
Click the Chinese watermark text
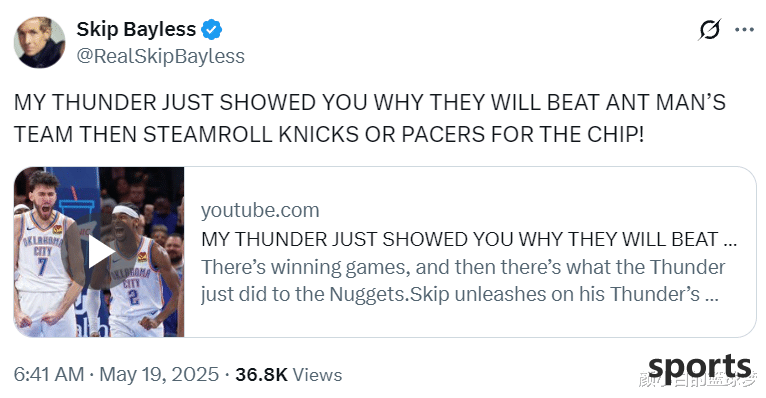[699, 380]
